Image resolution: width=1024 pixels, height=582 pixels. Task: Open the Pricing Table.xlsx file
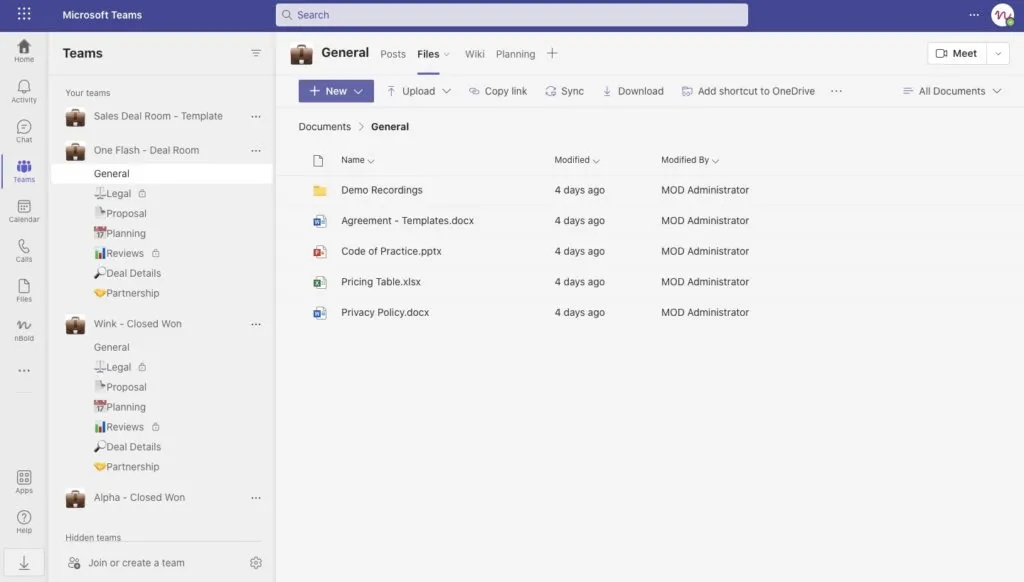pos(381,282)
